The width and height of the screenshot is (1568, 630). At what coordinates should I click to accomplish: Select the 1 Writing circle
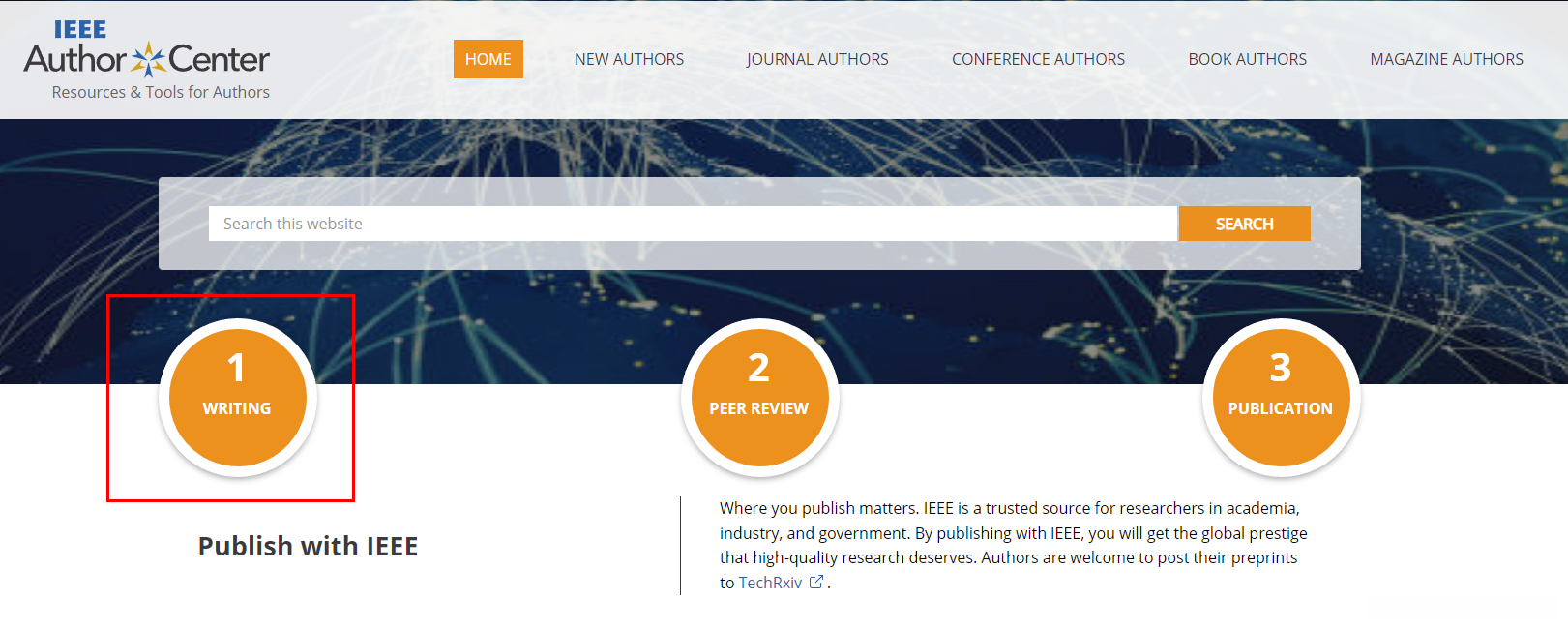tap(238, 398)
